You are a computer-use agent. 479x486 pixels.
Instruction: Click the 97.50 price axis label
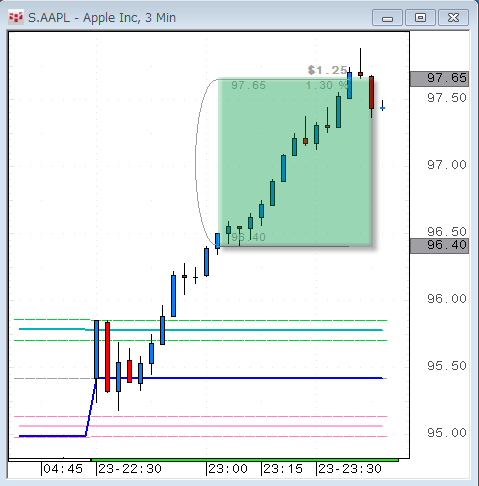point(447,98)
